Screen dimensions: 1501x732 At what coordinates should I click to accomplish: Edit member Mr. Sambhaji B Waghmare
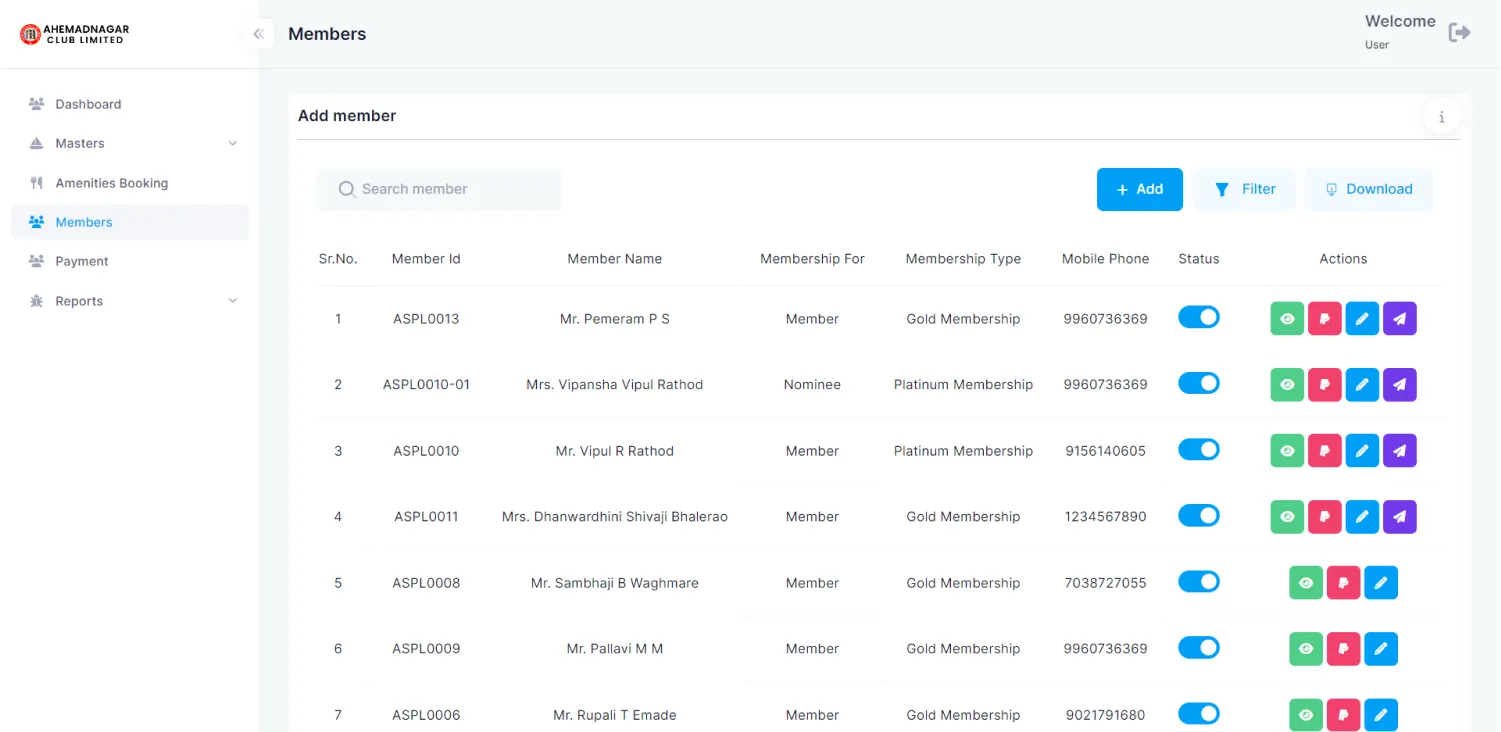[1381, 583]
